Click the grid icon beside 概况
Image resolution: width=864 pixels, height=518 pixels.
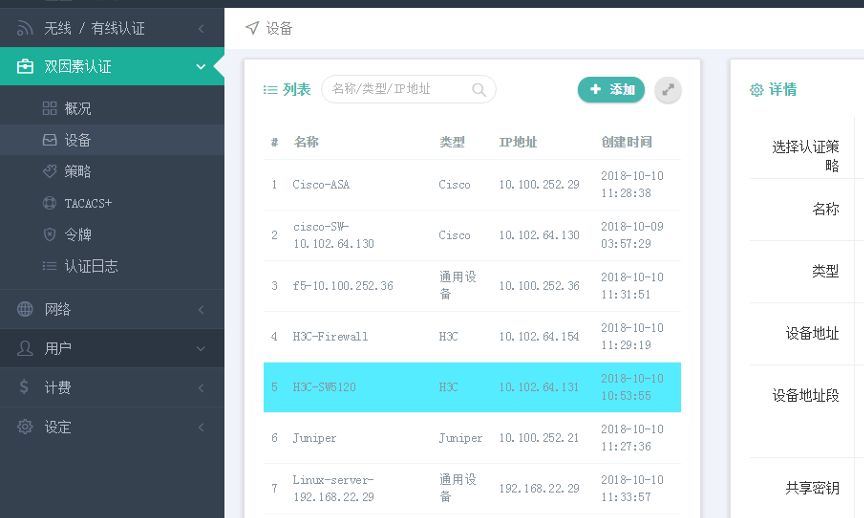tap(50, 108)
